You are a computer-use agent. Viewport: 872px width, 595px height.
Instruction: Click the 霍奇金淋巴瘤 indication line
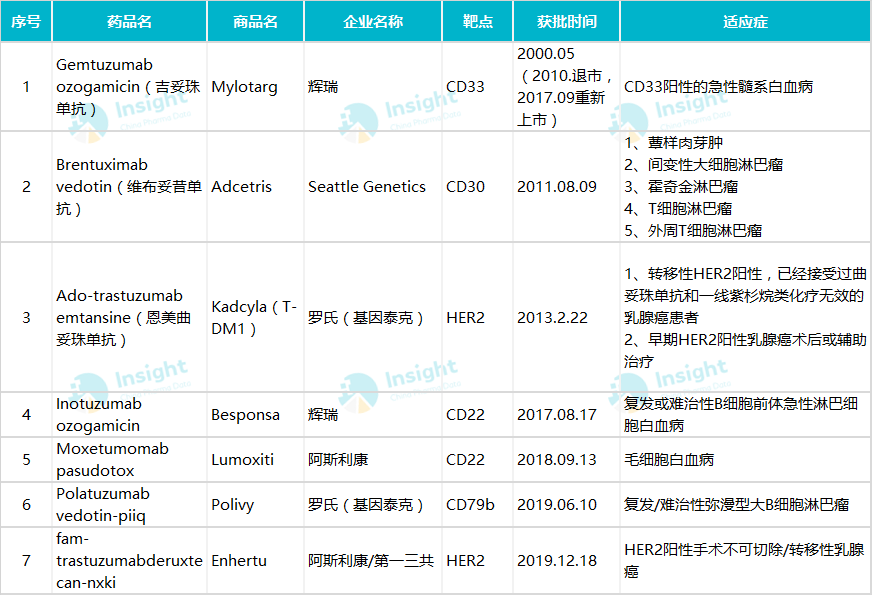(x=681, y=187)
